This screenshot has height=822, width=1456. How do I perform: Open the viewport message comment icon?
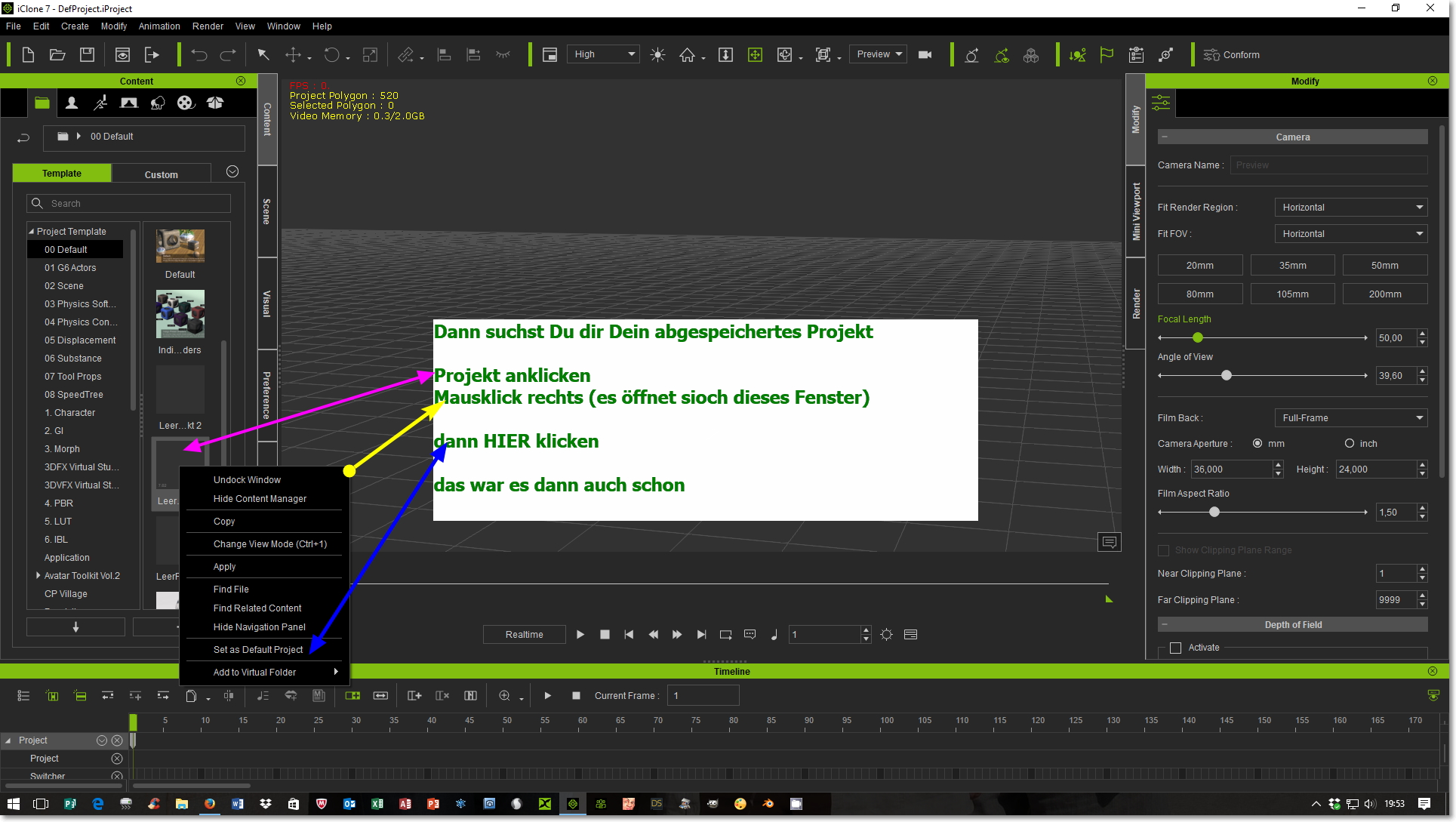(x=1109, y=542)
